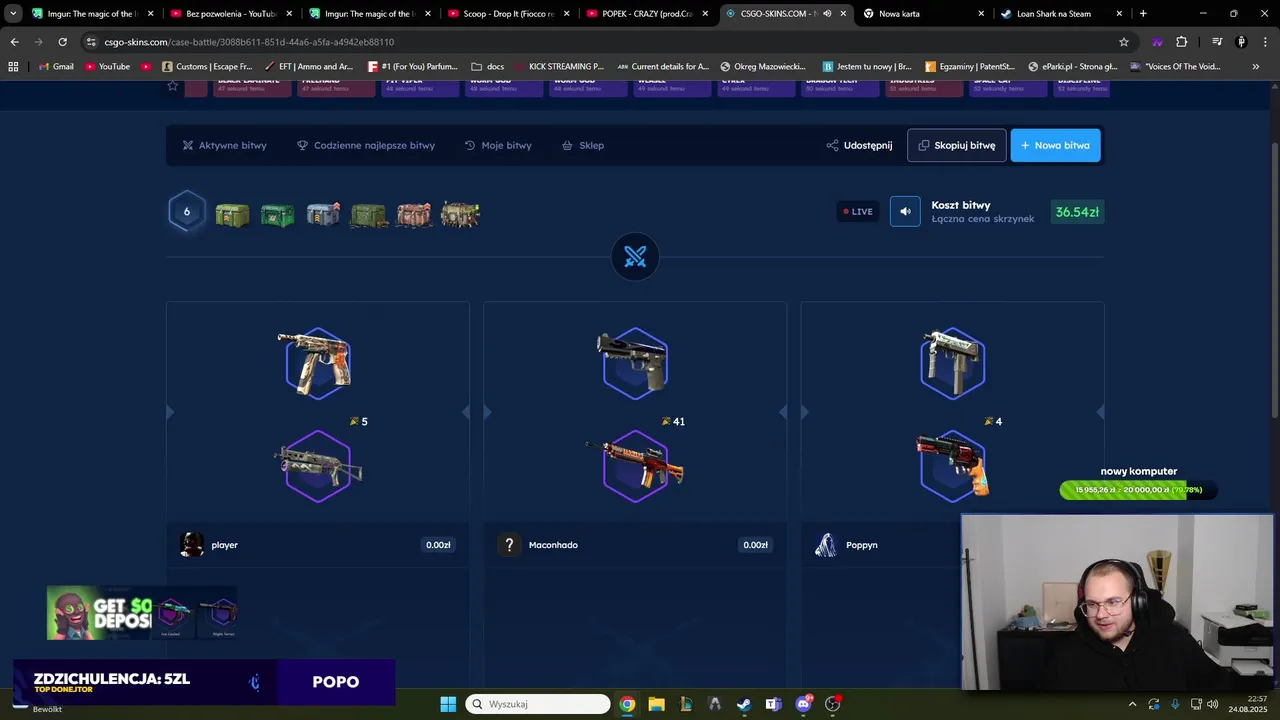Open the sixth camo case icon

(x=460, y=214)
